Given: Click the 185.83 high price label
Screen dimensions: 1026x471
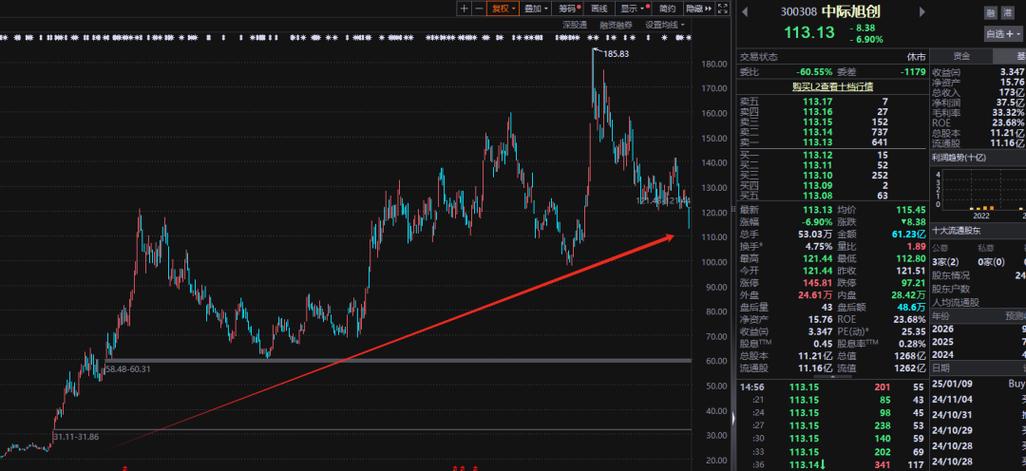Looking at the screenshot, I should point(616,54).
